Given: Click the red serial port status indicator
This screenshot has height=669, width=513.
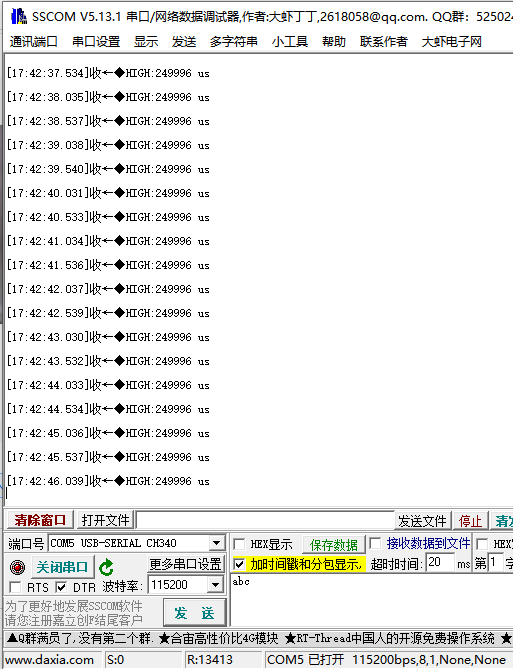Looking at the screenshot, I should click(17, 567).
